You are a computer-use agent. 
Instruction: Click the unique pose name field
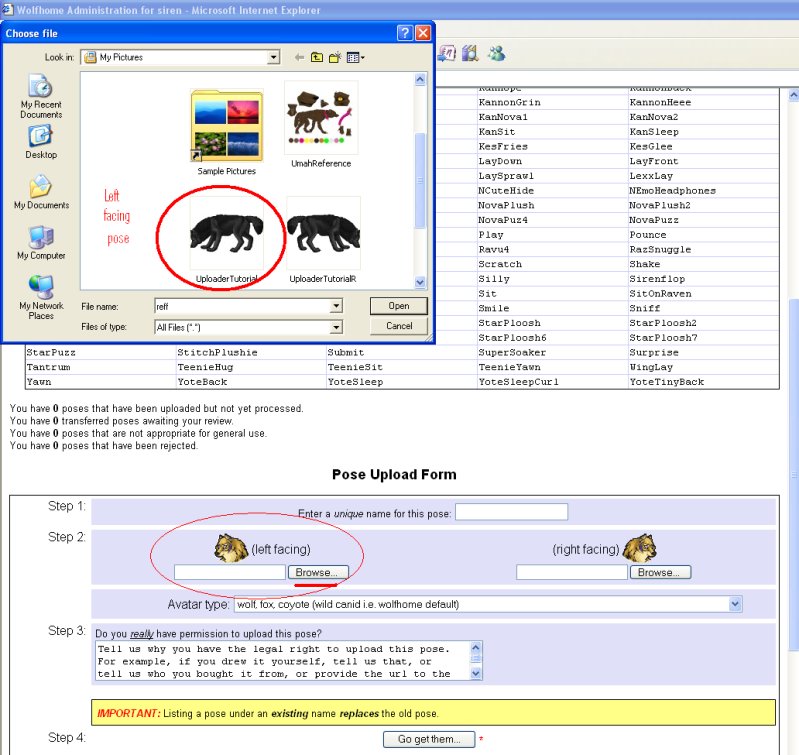[x=511, y=513]
